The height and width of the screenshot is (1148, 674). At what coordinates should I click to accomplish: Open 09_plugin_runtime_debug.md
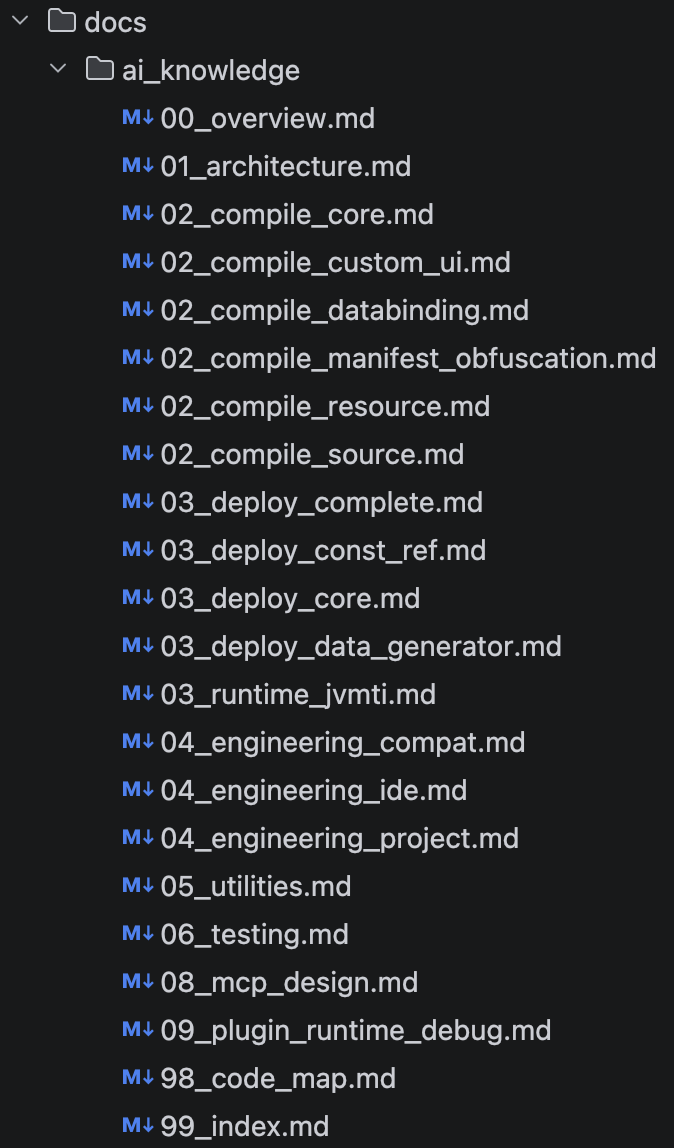pyautogui.click(x=355, y=1030)
